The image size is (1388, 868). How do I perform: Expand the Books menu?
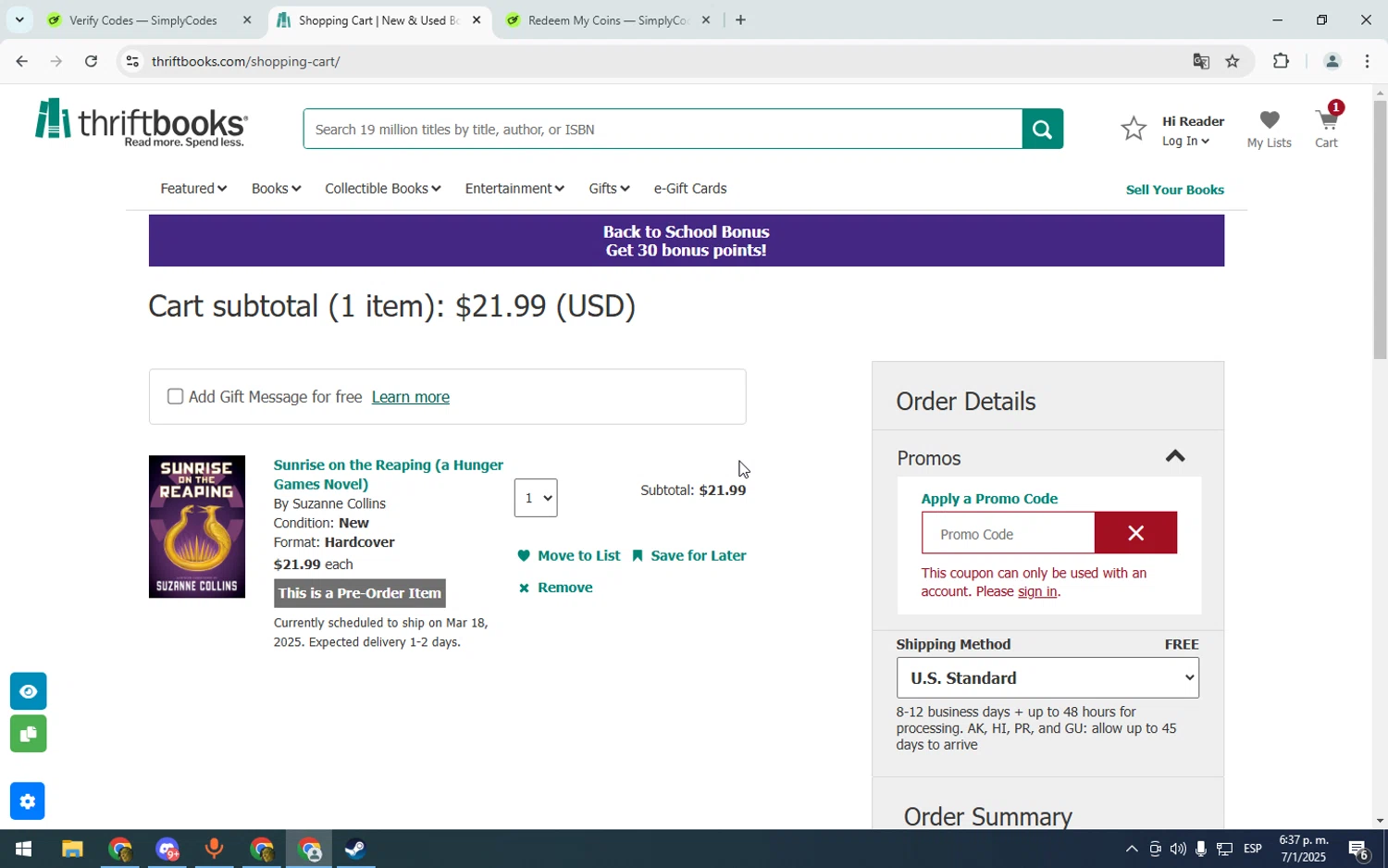tap(276, 188)
